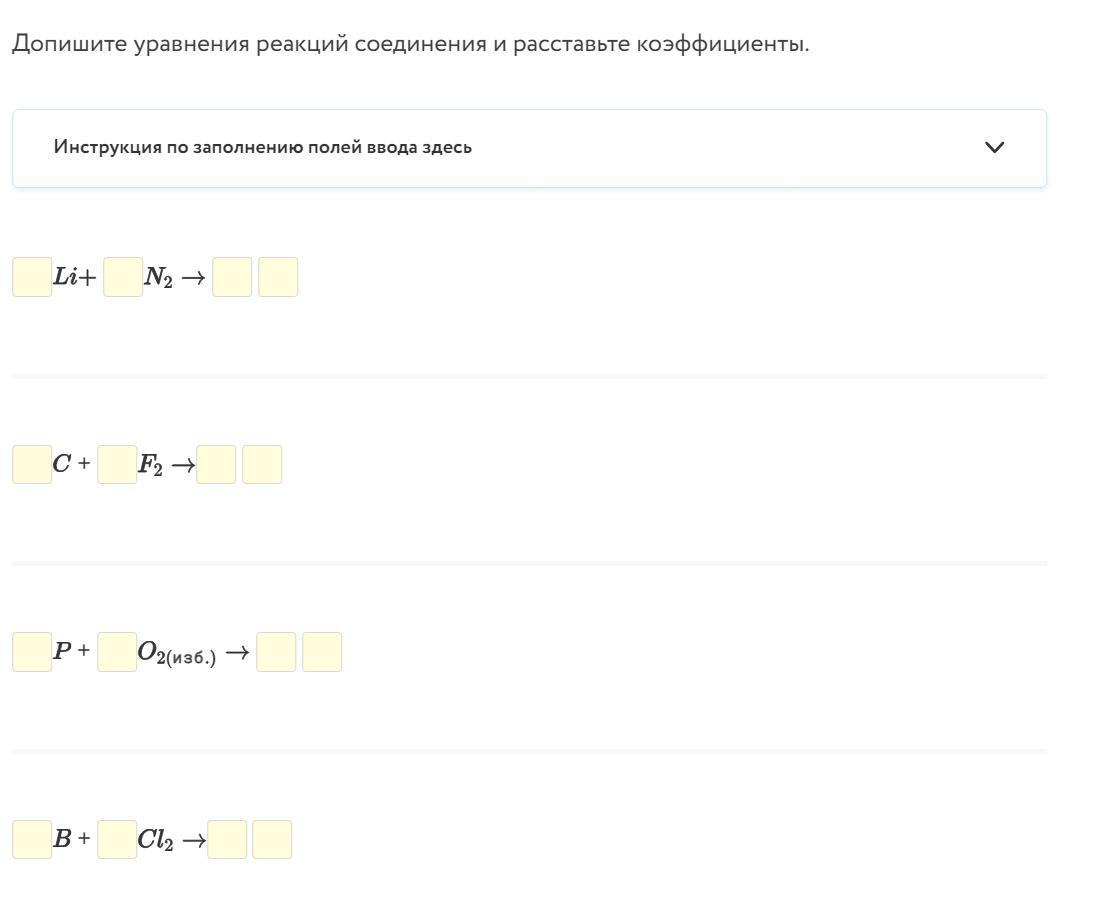
Task: Select first product field of Li reaction
Action: tap(232, 277)
